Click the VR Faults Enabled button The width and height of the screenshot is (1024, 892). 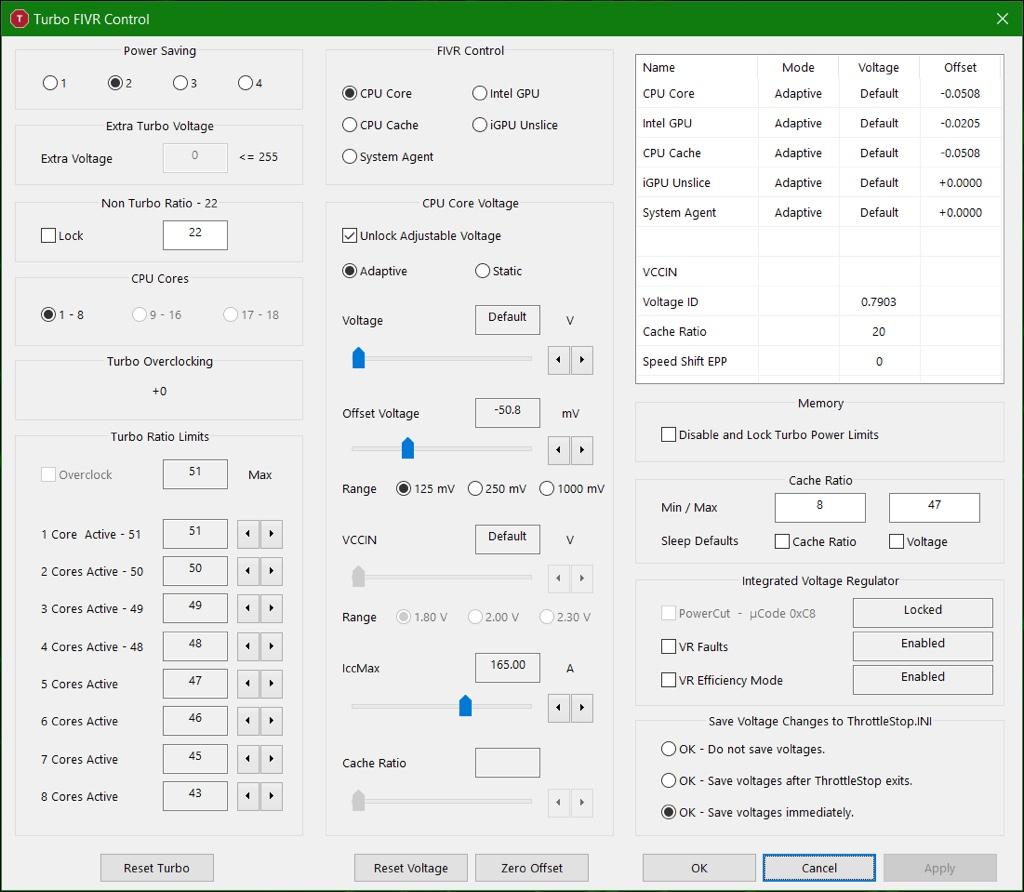pyautogui.click(x=923, y=646)
